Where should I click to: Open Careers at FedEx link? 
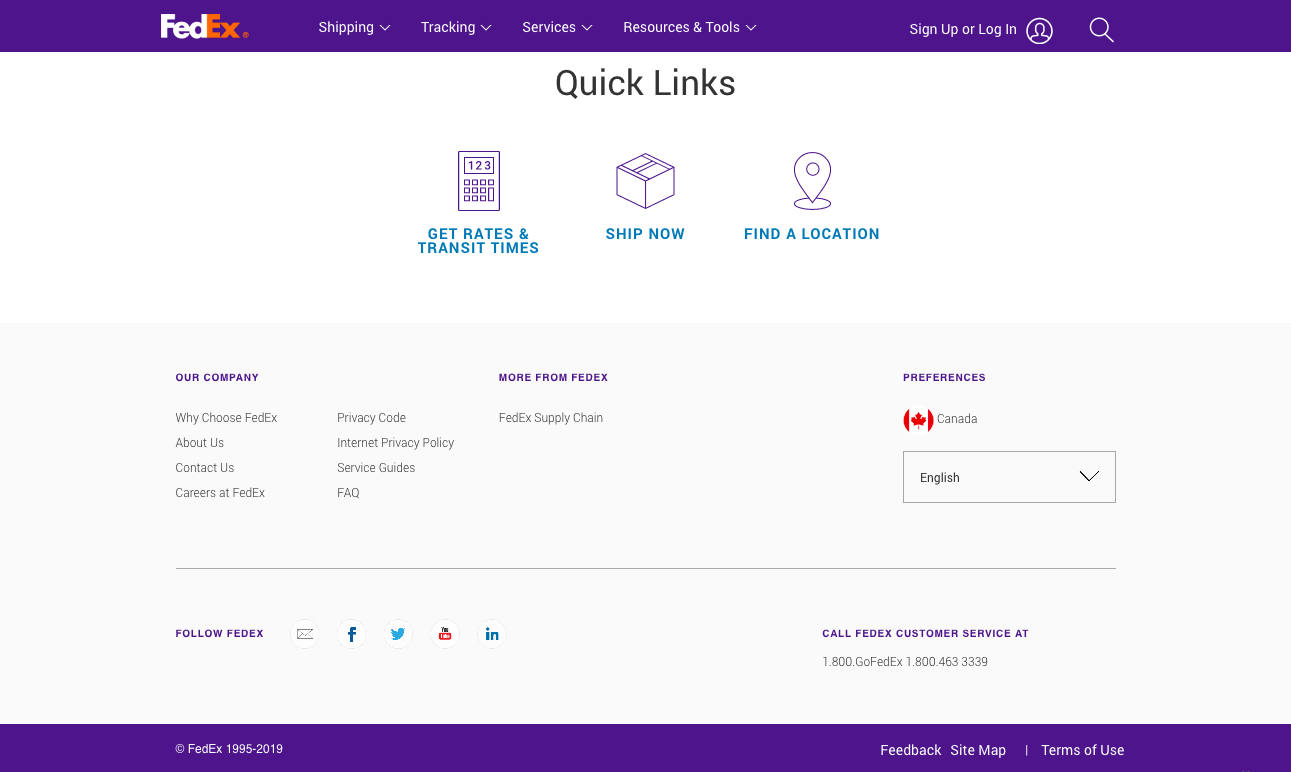click(x=220, y=493)
